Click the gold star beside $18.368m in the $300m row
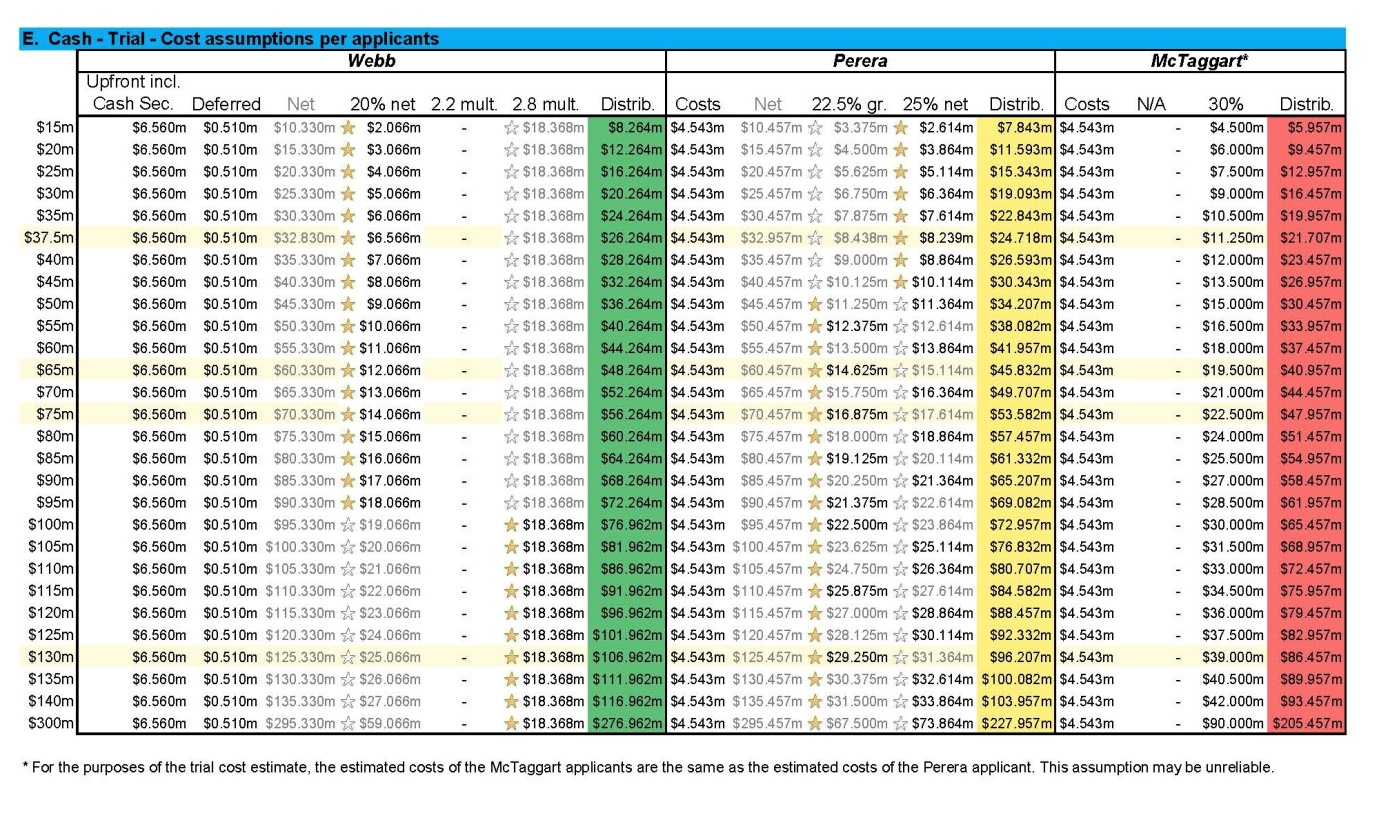Image resolution: width=1379 pixels, height=820 pixels. tap(512, 724)
